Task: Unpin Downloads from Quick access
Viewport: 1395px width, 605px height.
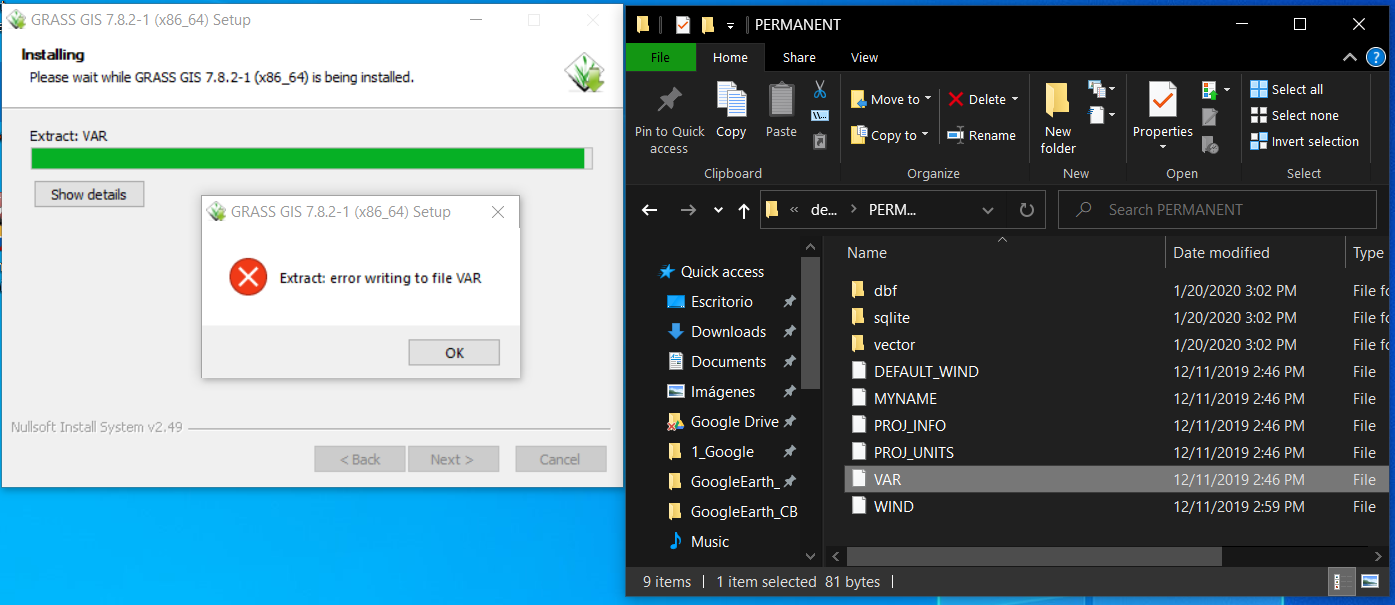Action: pyautogui.click(x=789, y=332)
